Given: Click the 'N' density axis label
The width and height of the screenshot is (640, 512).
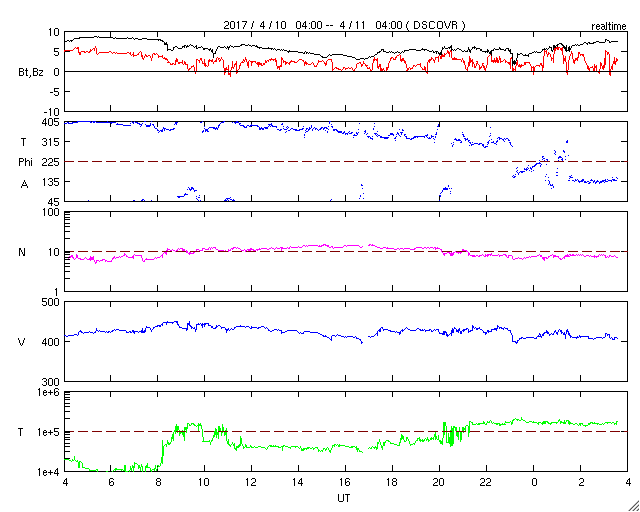Looking at the screenshot, I should pos(22,252).
